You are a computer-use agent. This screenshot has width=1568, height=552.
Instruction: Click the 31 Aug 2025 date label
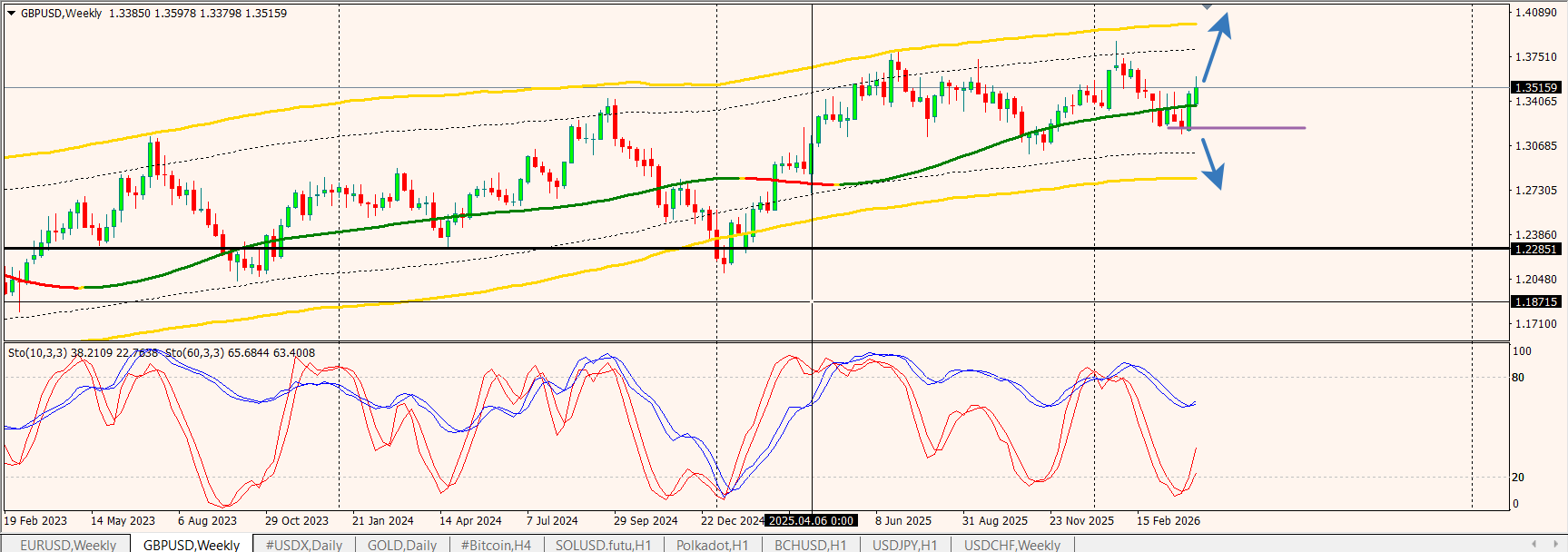[x=995, y=521]
